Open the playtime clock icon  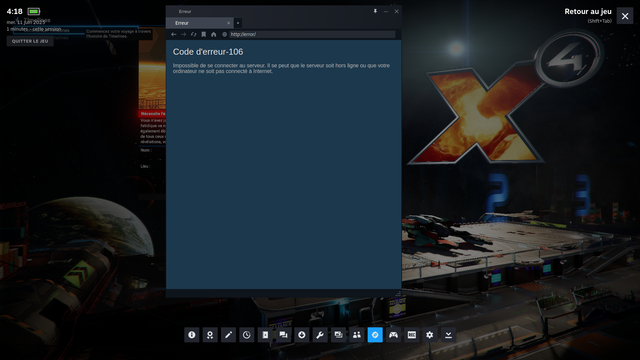[247, 335]
